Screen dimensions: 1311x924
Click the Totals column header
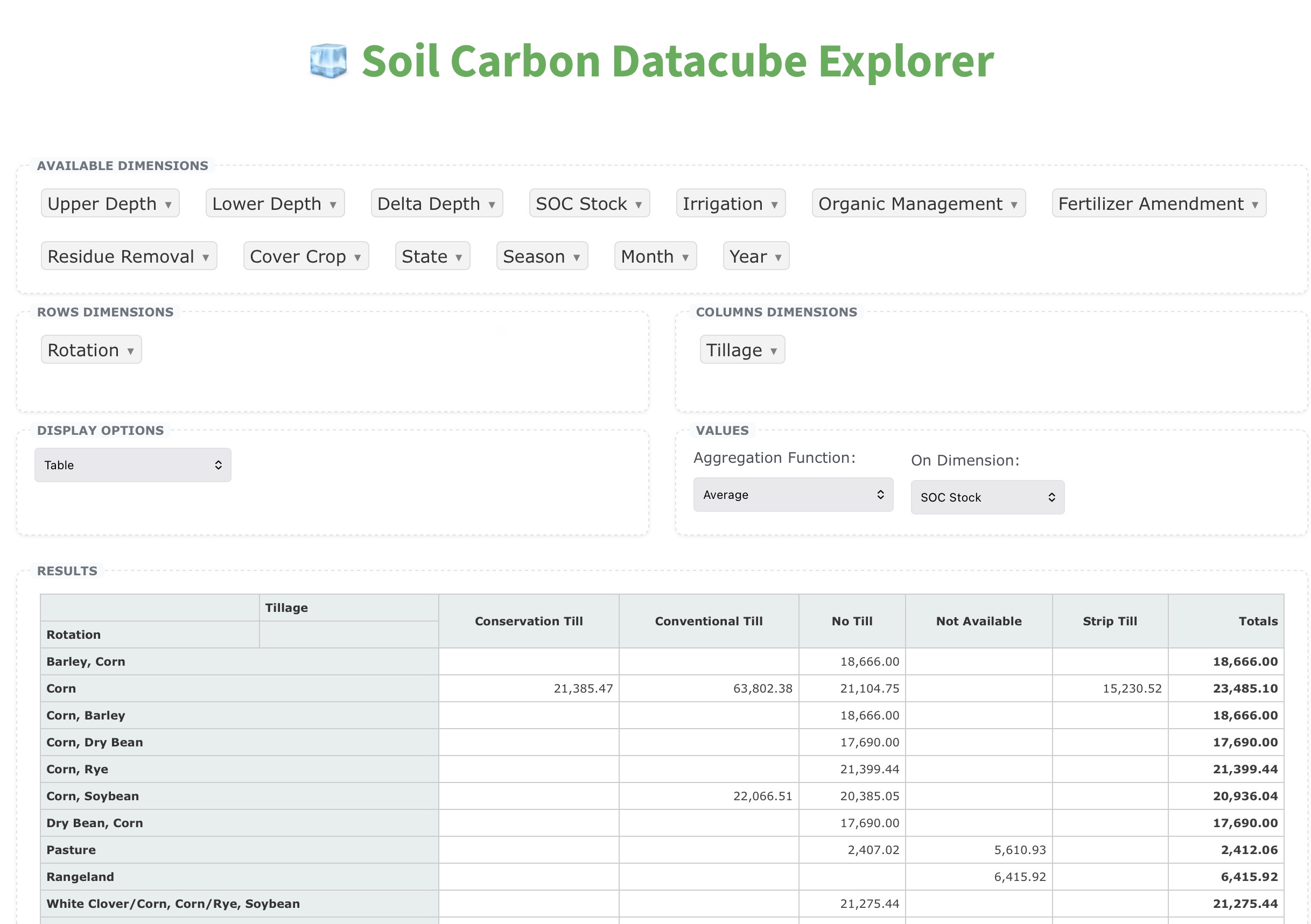coord(1257,621)
